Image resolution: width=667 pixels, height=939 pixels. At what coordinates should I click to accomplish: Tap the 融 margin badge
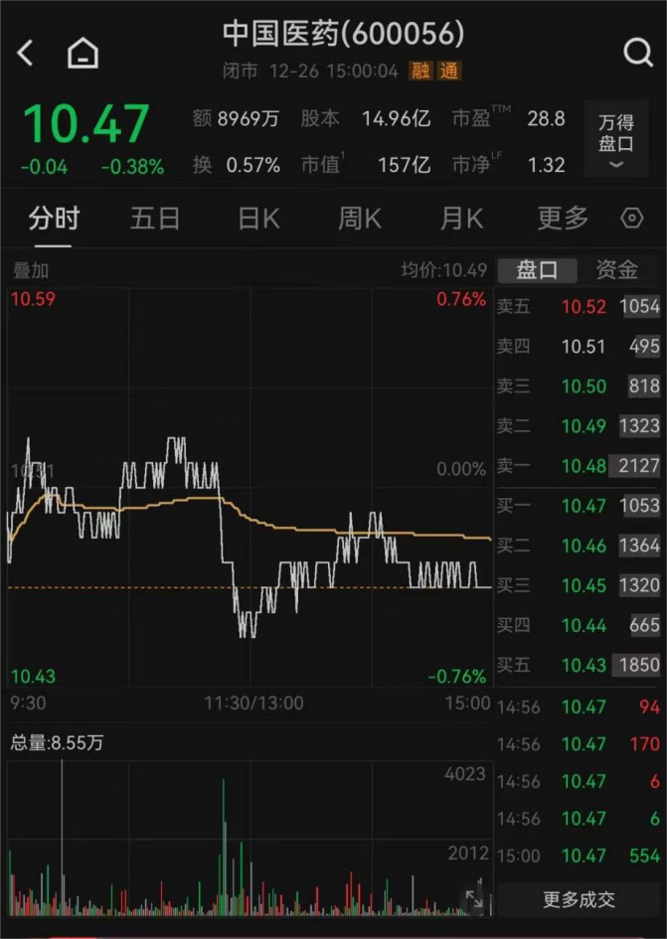coord(421,71)
